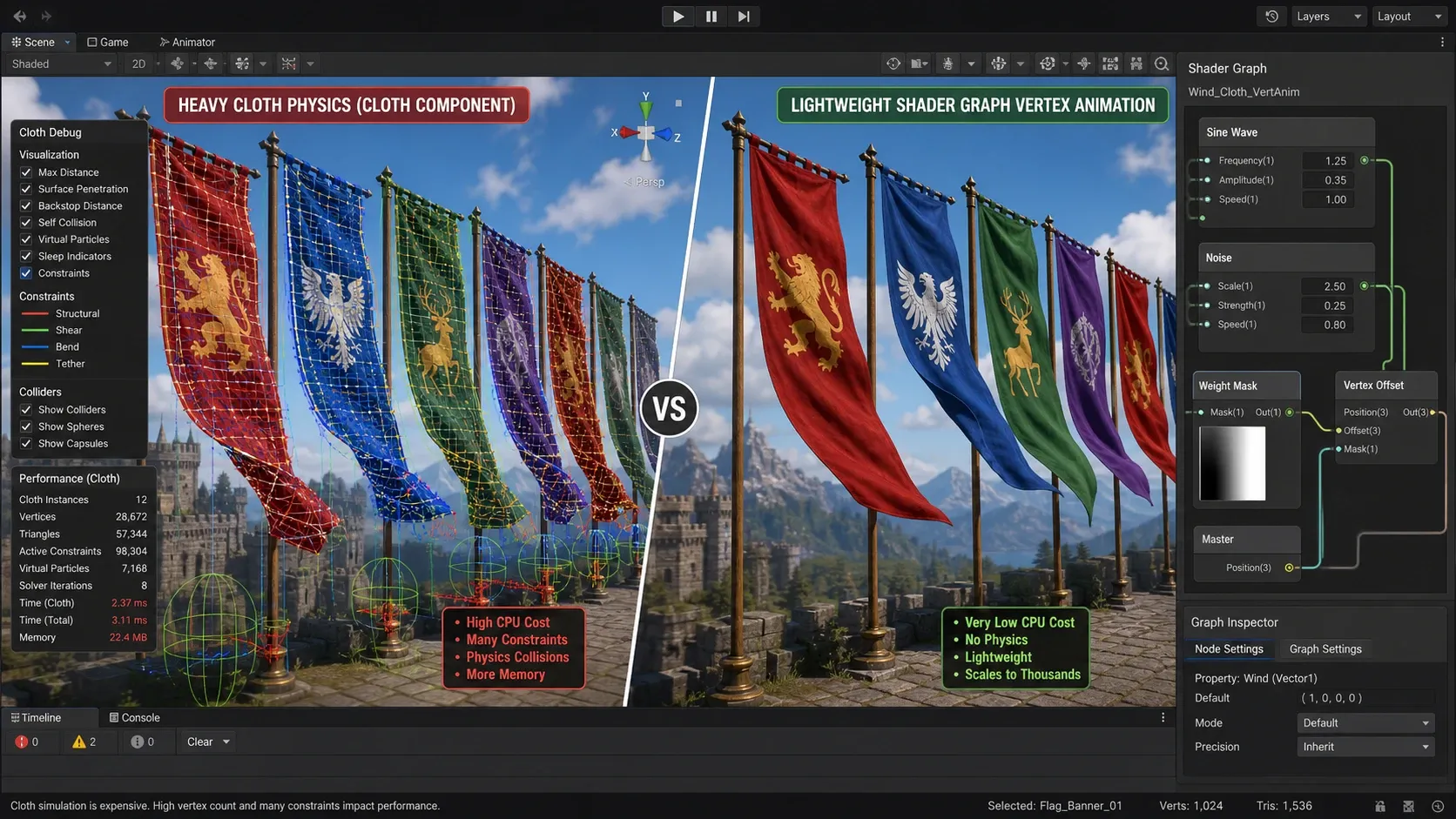This screenshot has height=819, width=1456.
Task: Click the scene orientation gizmo
Action: 646,133
